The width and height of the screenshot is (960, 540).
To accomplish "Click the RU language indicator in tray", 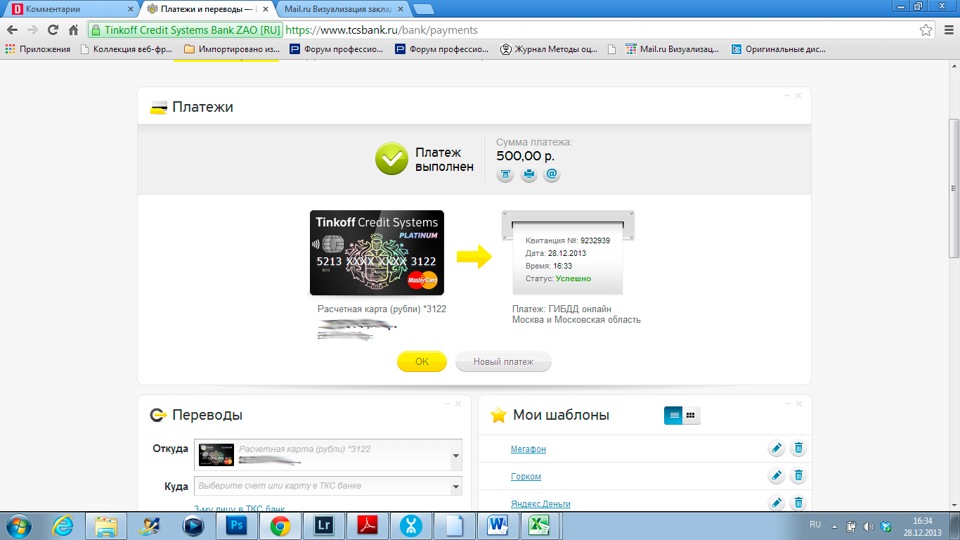I will 815,525.
